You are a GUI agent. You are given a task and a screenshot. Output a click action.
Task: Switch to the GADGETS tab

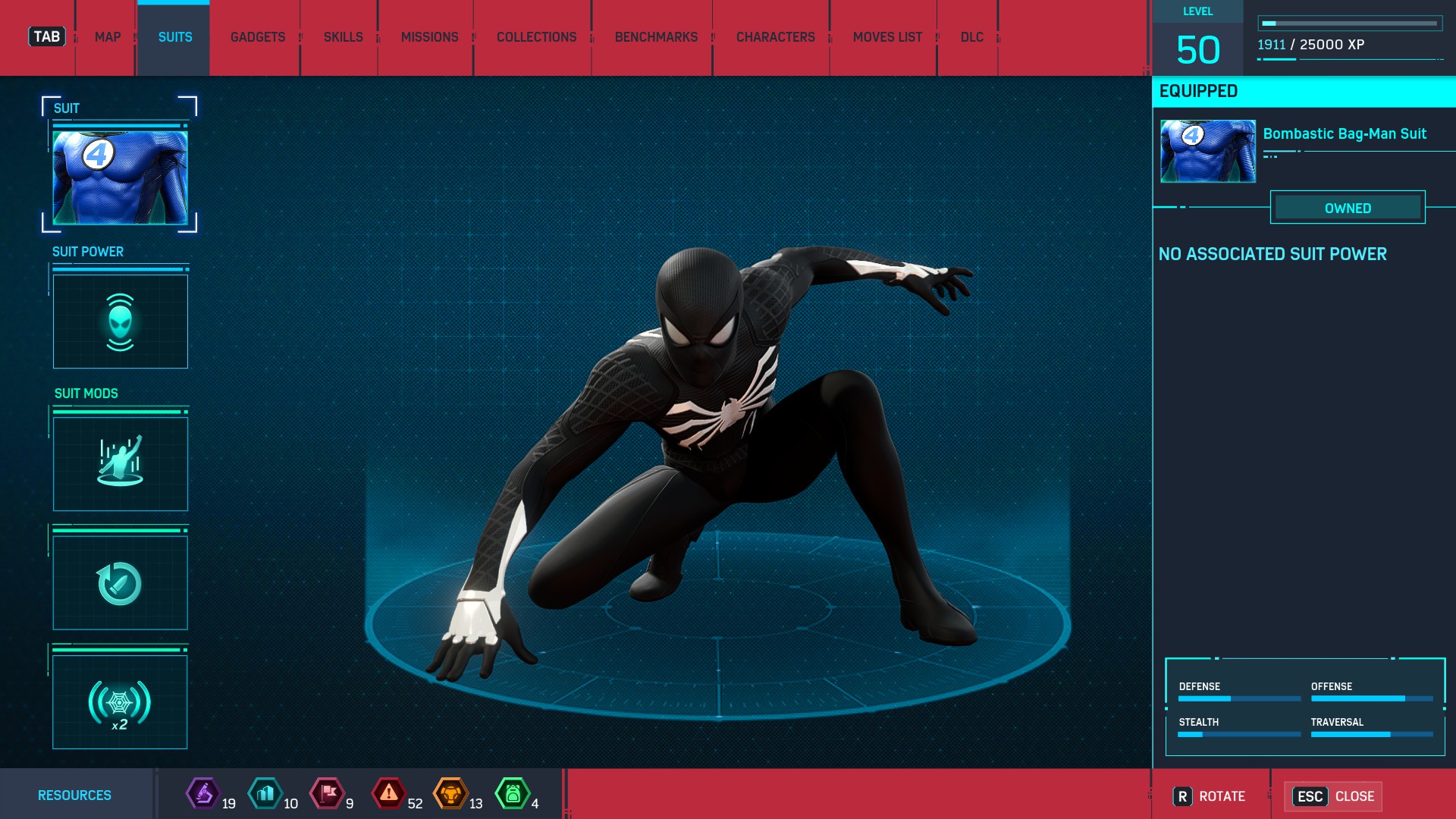[258, 37]
